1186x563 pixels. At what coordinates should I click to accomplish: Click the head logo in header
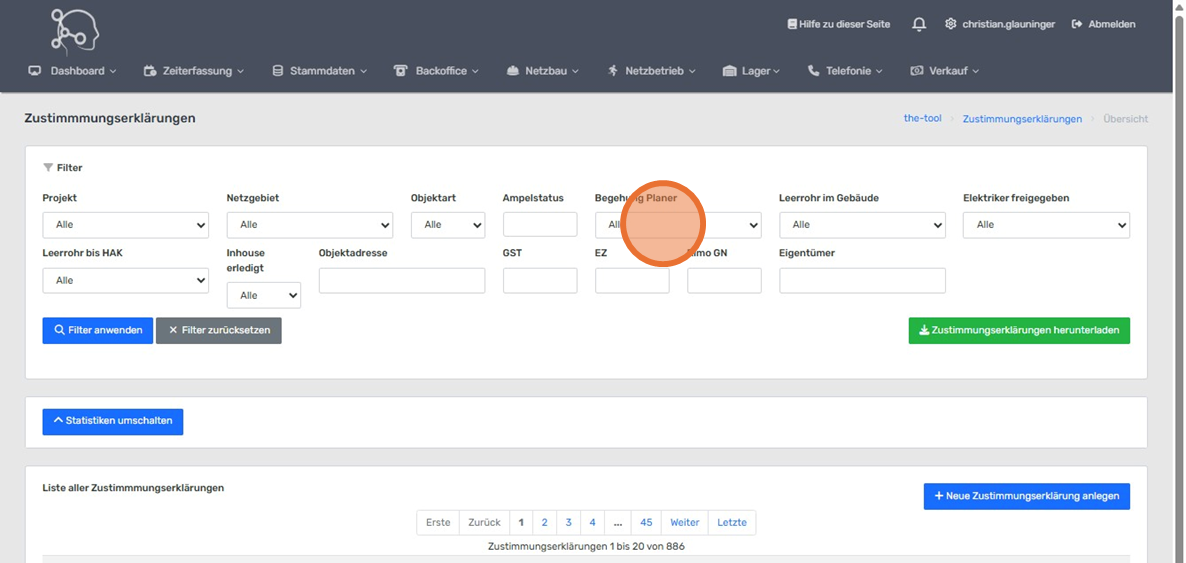pos(75,30)
